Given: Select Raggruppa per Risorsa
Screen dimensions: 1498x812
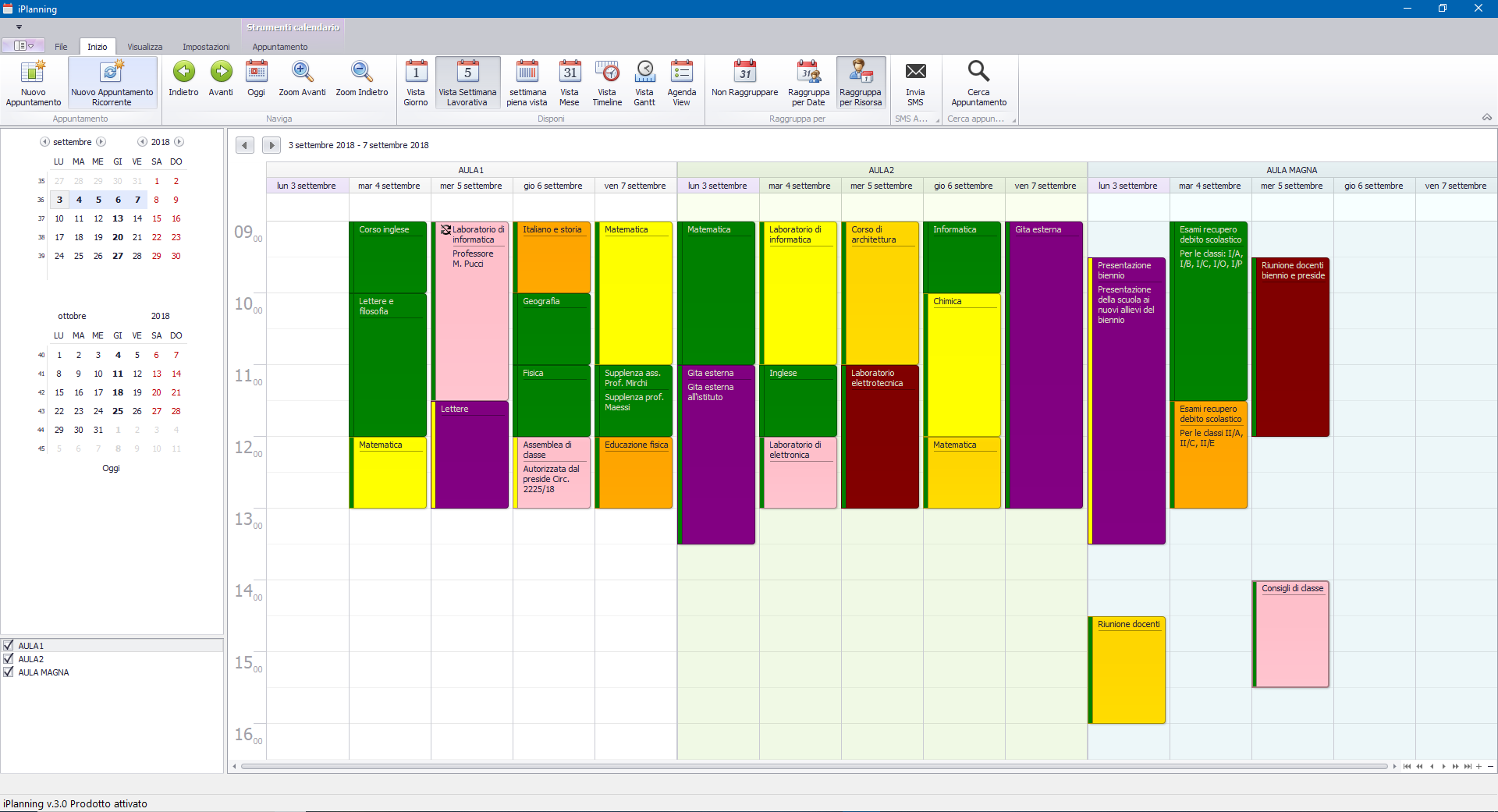Looking at the screenshot, I should click(x=861, y=83).
